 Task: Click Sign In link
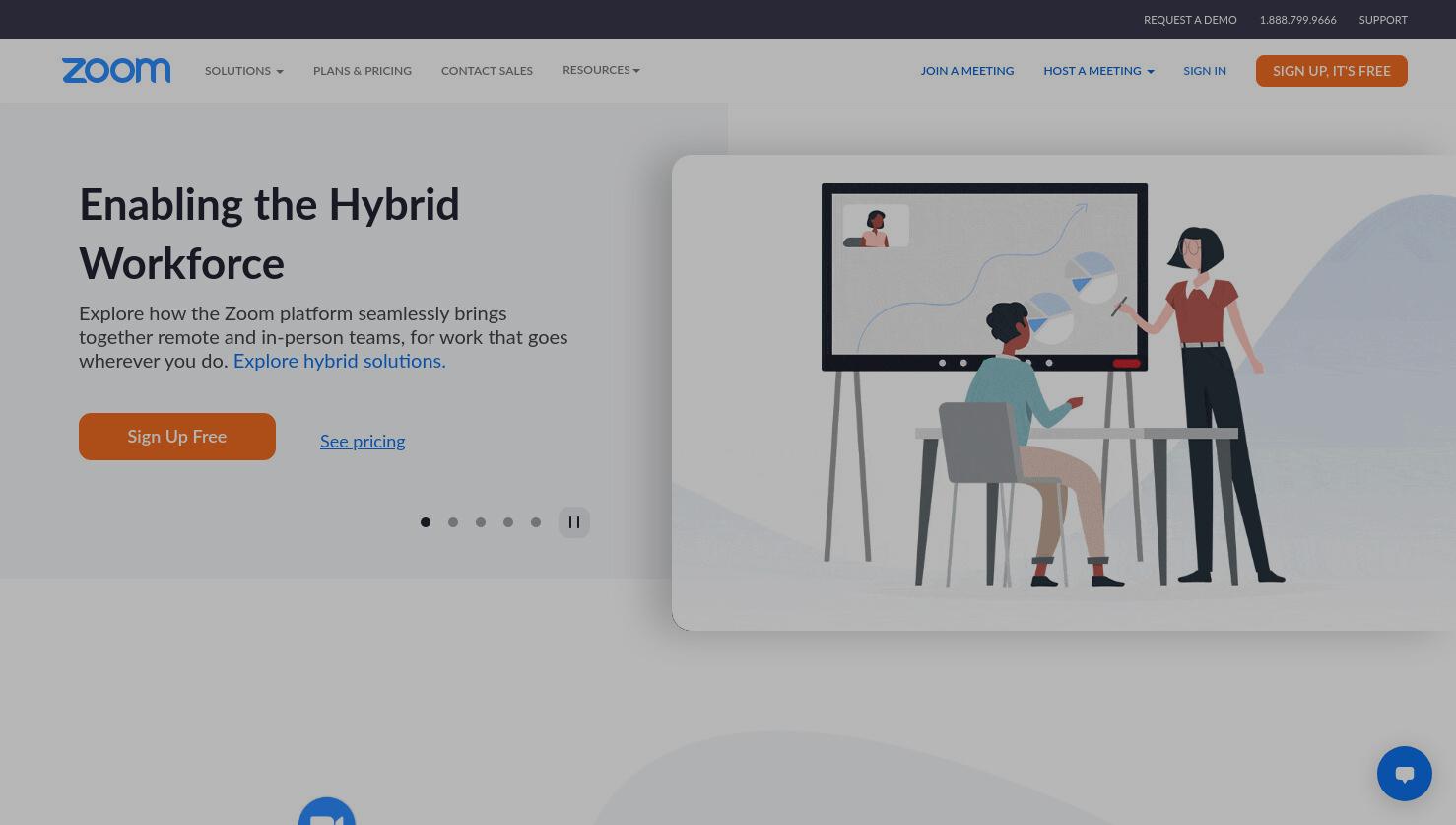[1205, 71]
